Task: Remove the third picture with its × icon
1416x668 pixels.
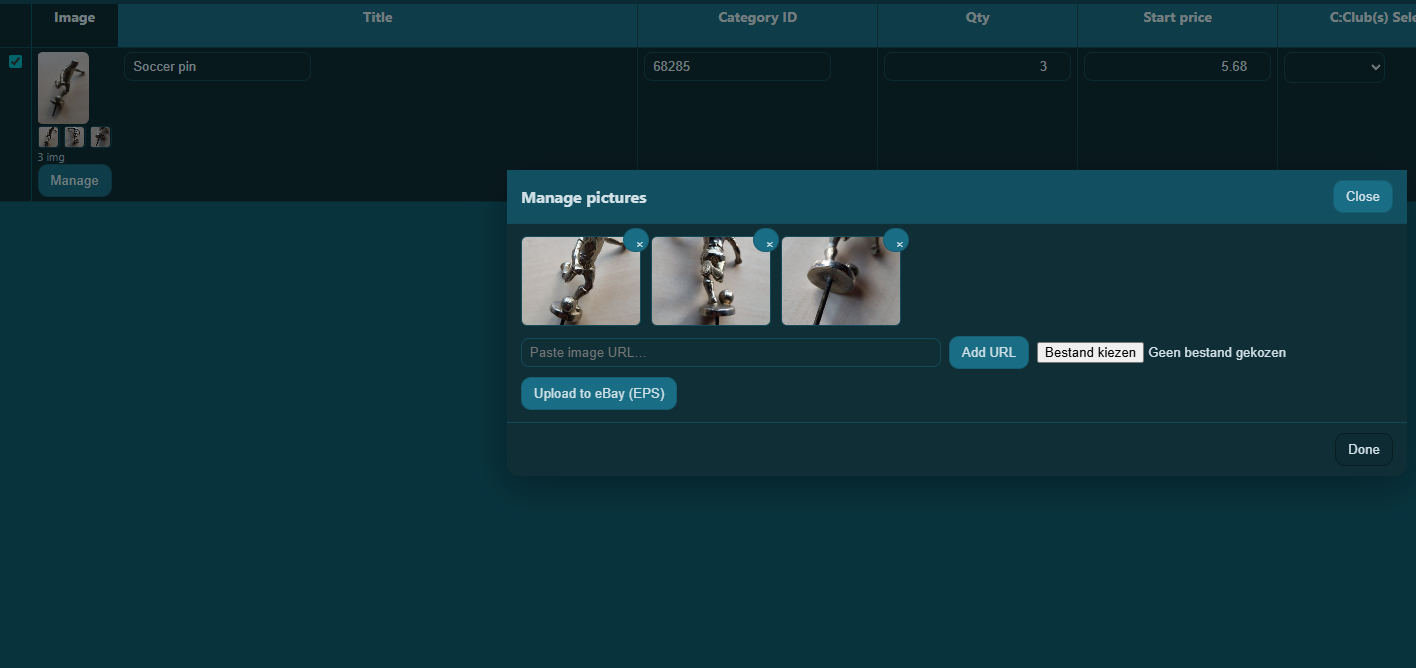Action: click(x=897, y=240)
